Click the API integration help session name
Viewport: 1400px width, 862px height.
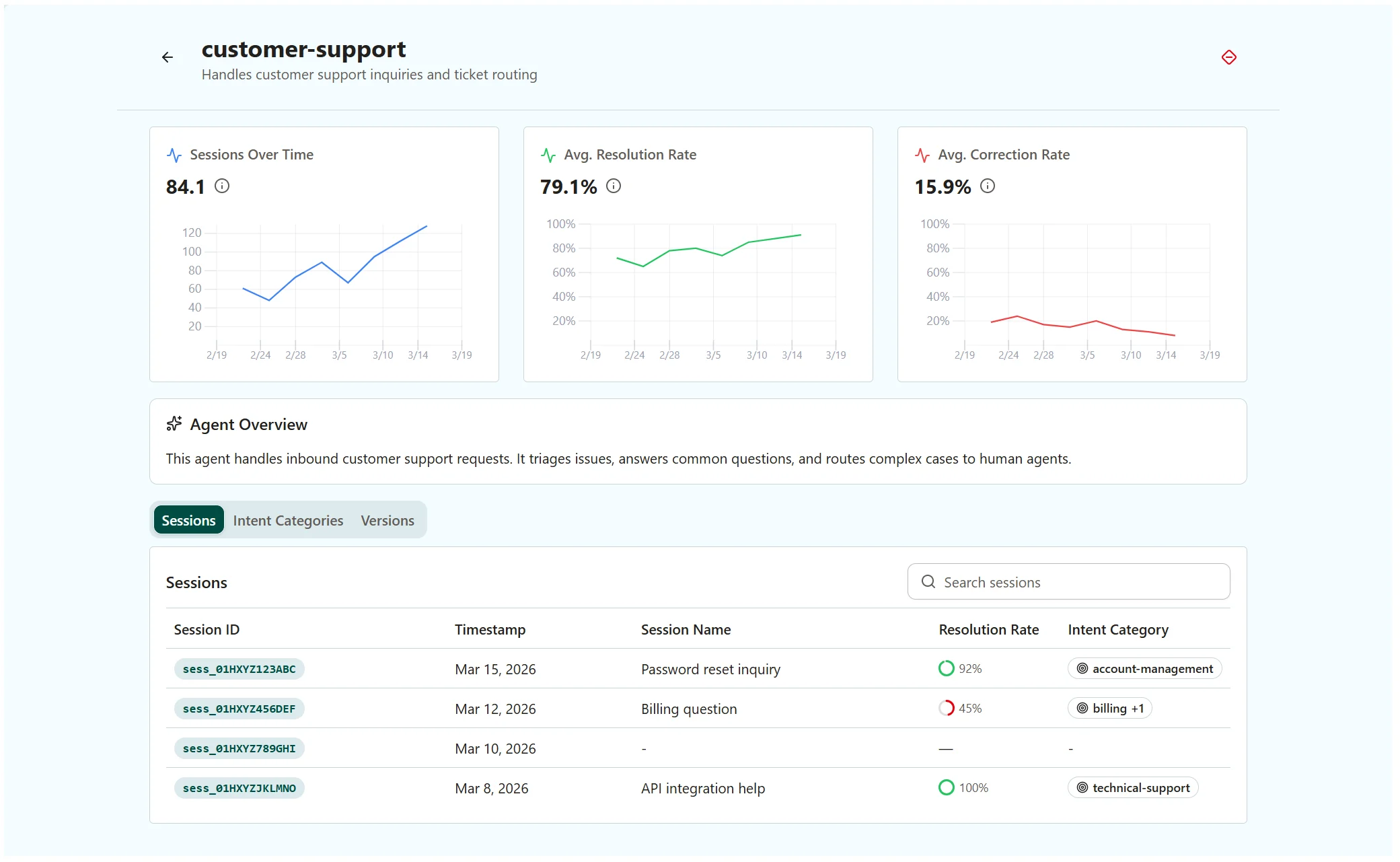pyautogui.click(x=703, y=788)
